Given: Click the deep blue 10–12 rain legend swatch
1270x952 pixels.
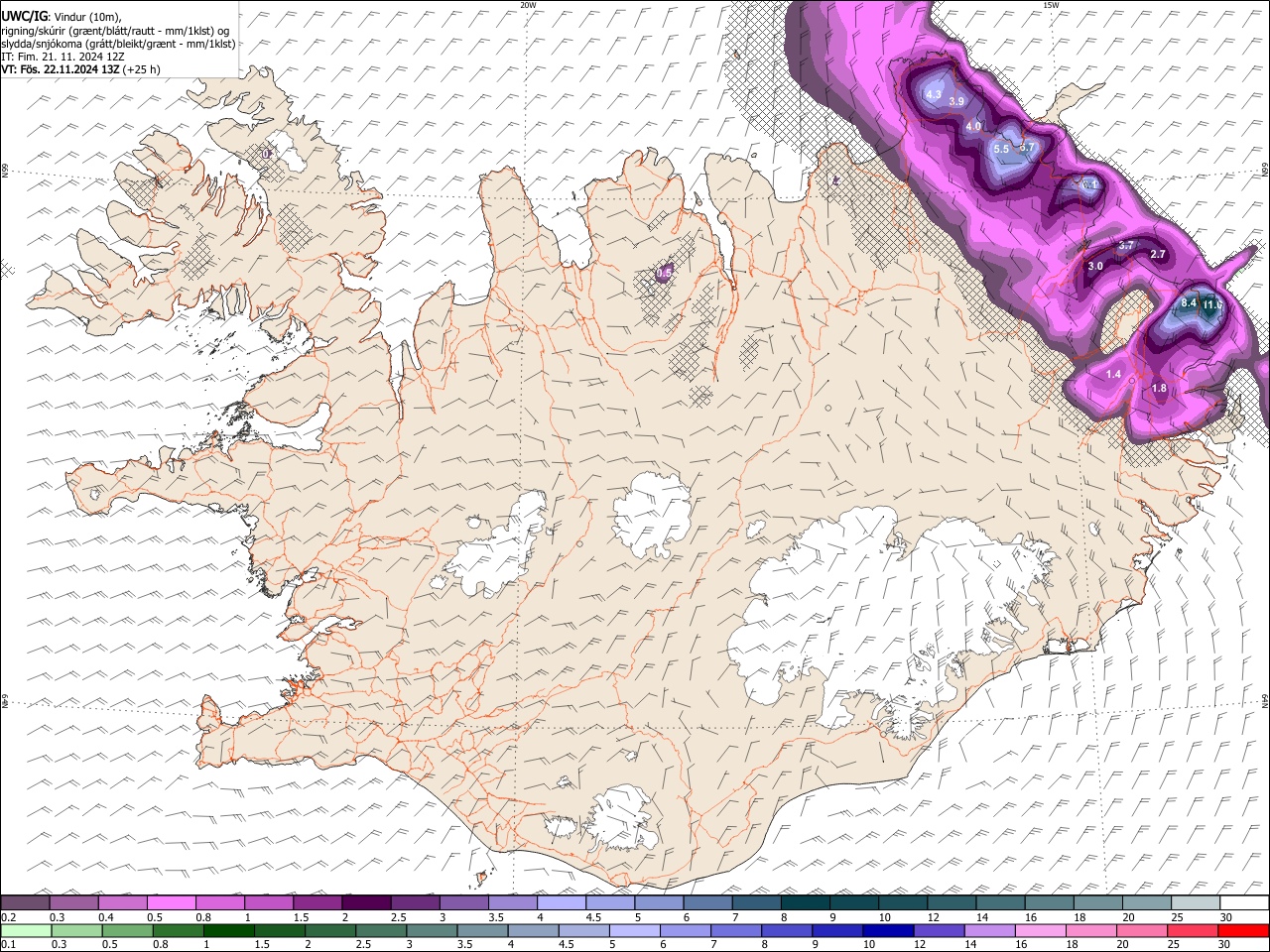Looking at the screenshot, I should pyautogui.click(x=889, y=930).
